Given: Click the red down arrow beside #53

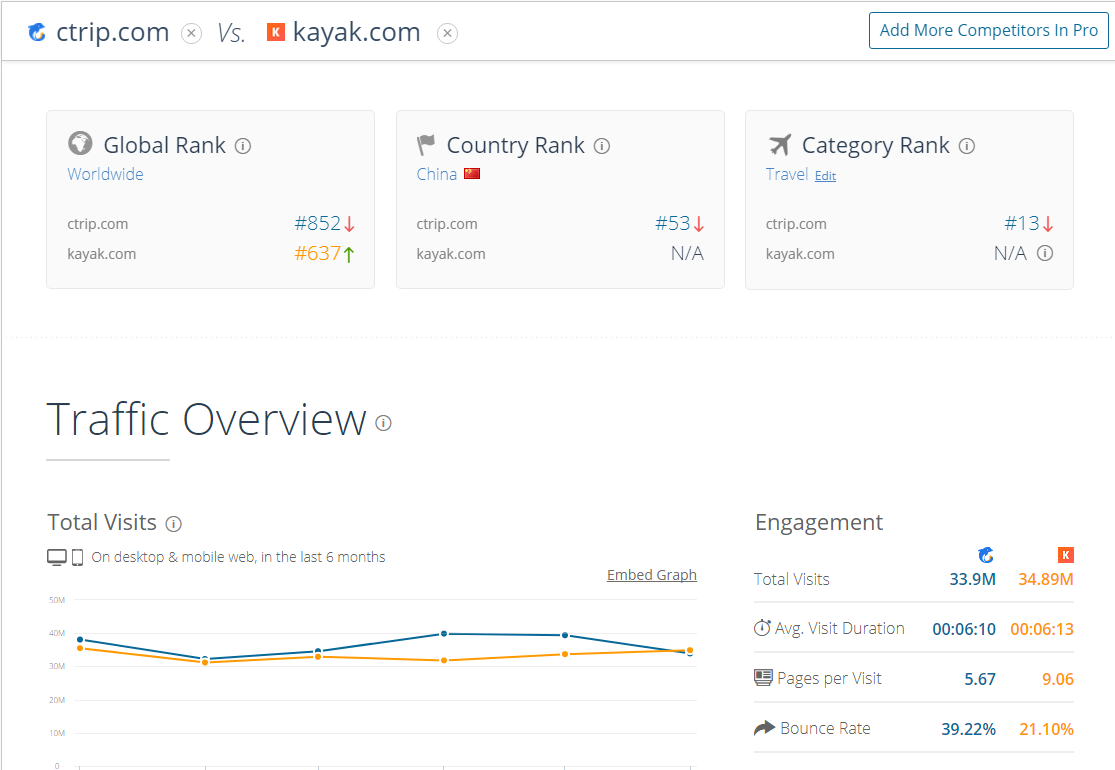Looking at the screenshot, I should (698, 224).
